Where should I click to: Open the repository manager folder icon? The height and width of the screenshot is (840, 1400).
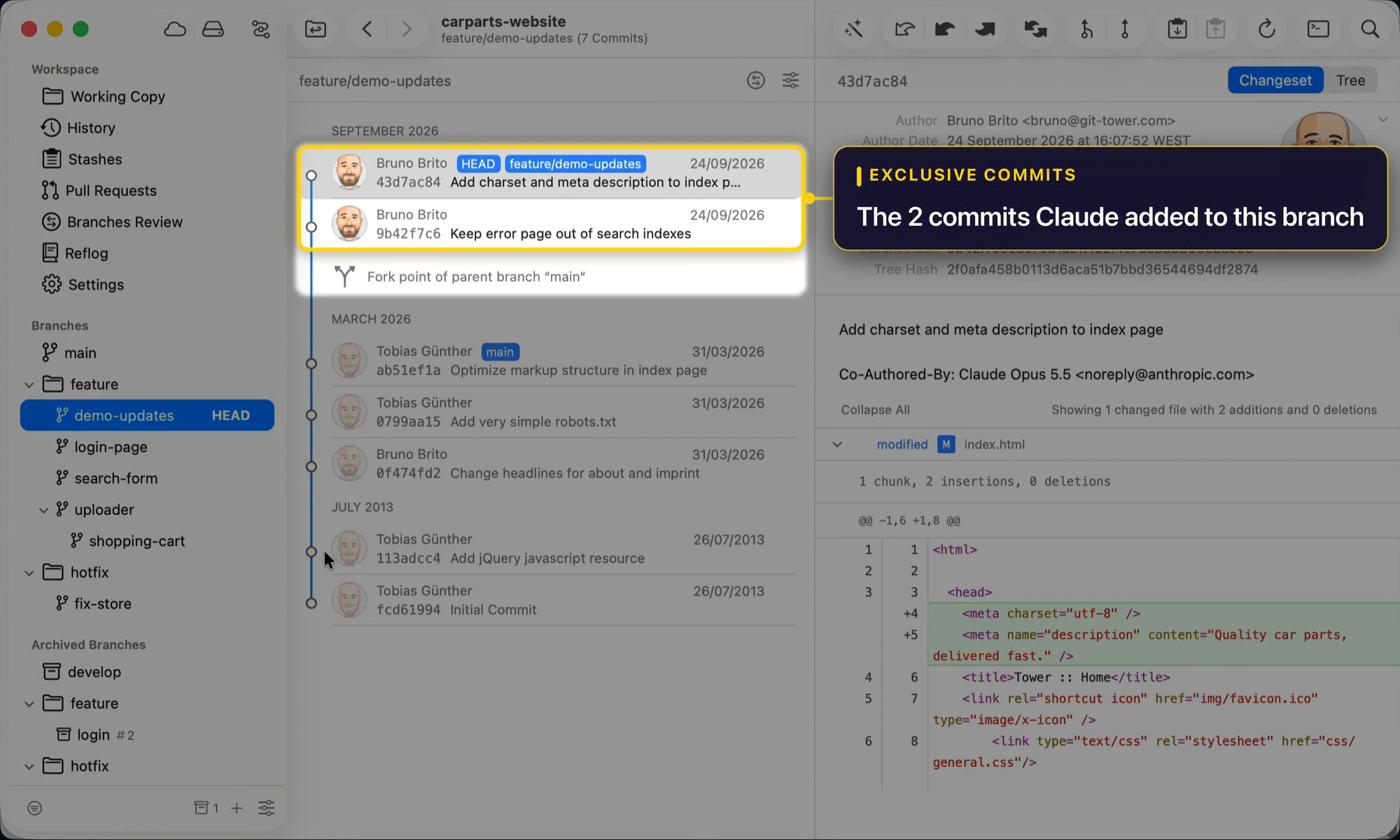(316, 29)
